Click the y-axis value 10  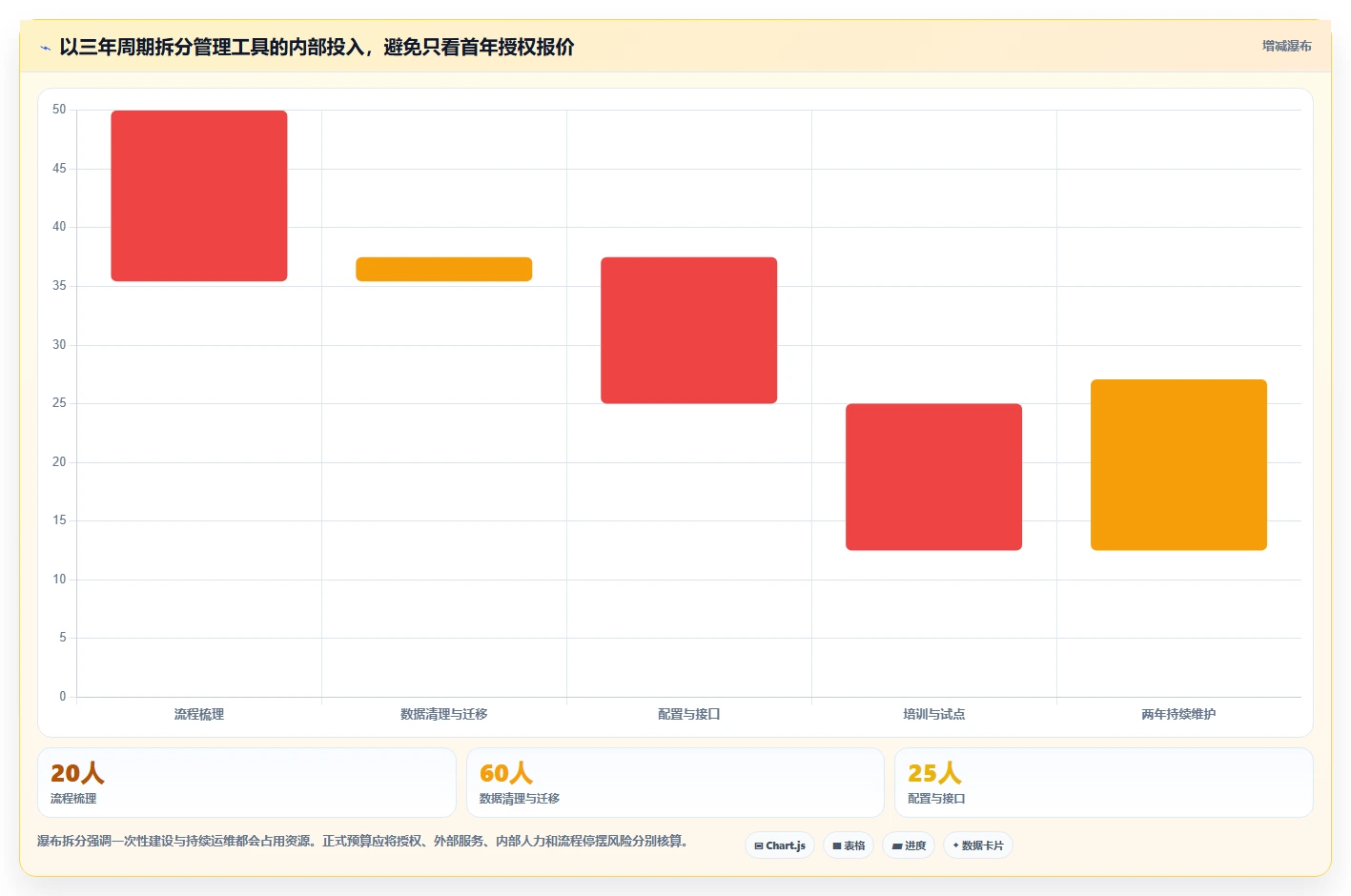point(59,580)
